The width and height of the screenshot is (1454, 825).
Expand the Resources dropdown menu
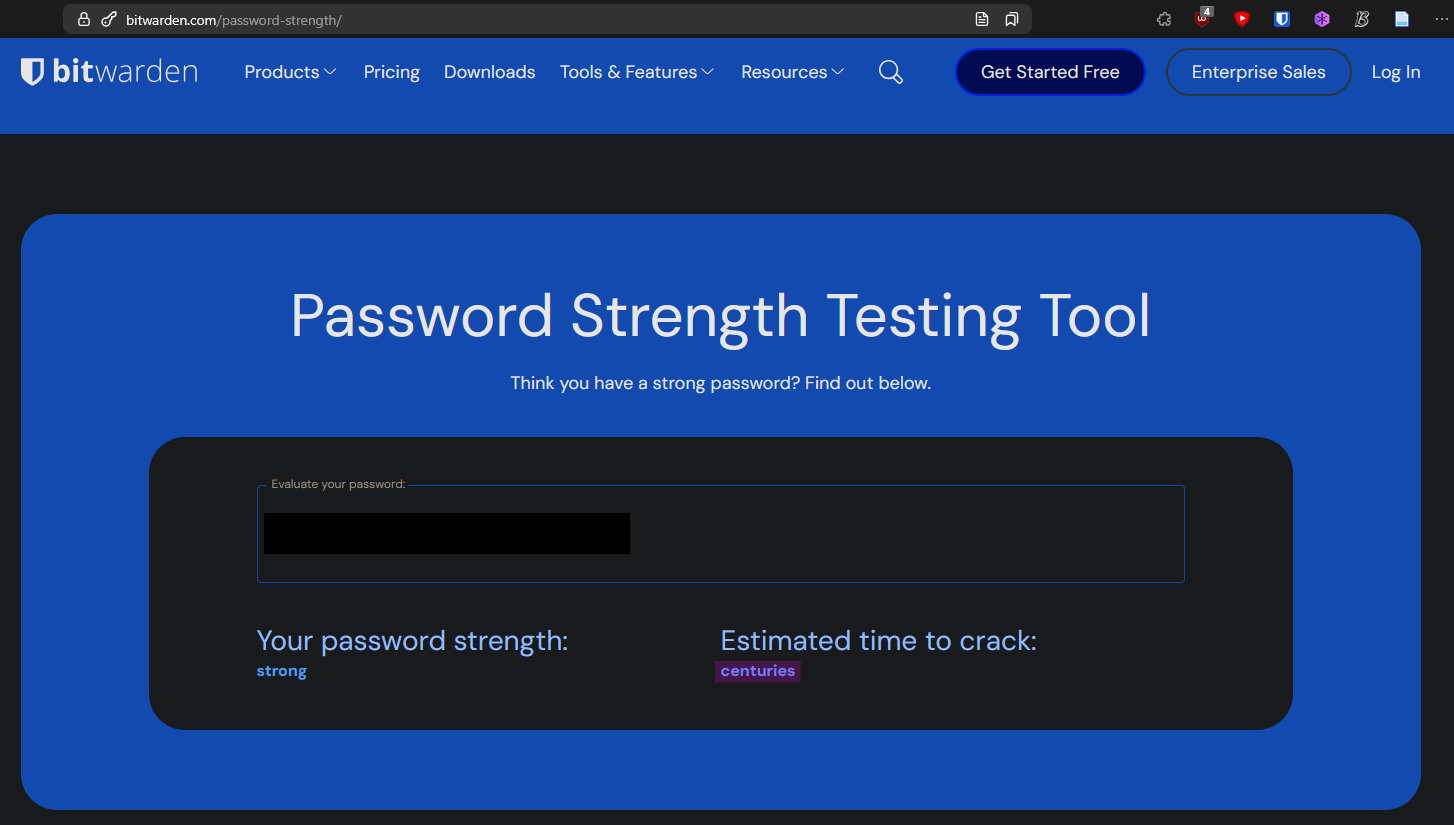(x=793, y=72)
